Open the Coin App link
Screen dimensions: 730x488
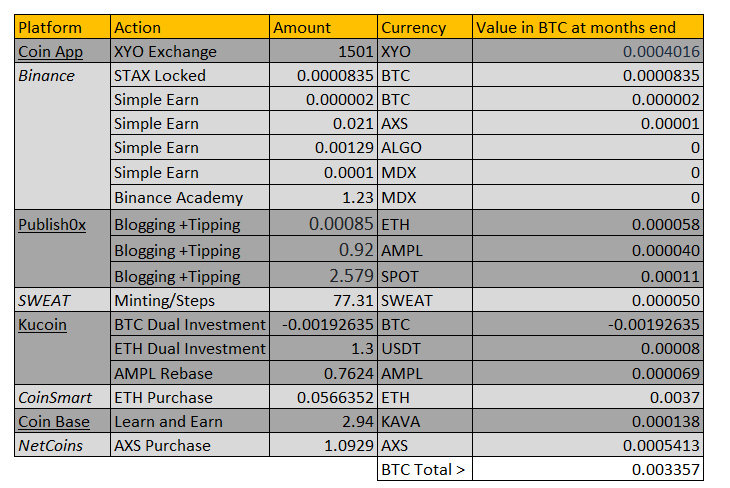click(x=50, y=52)
